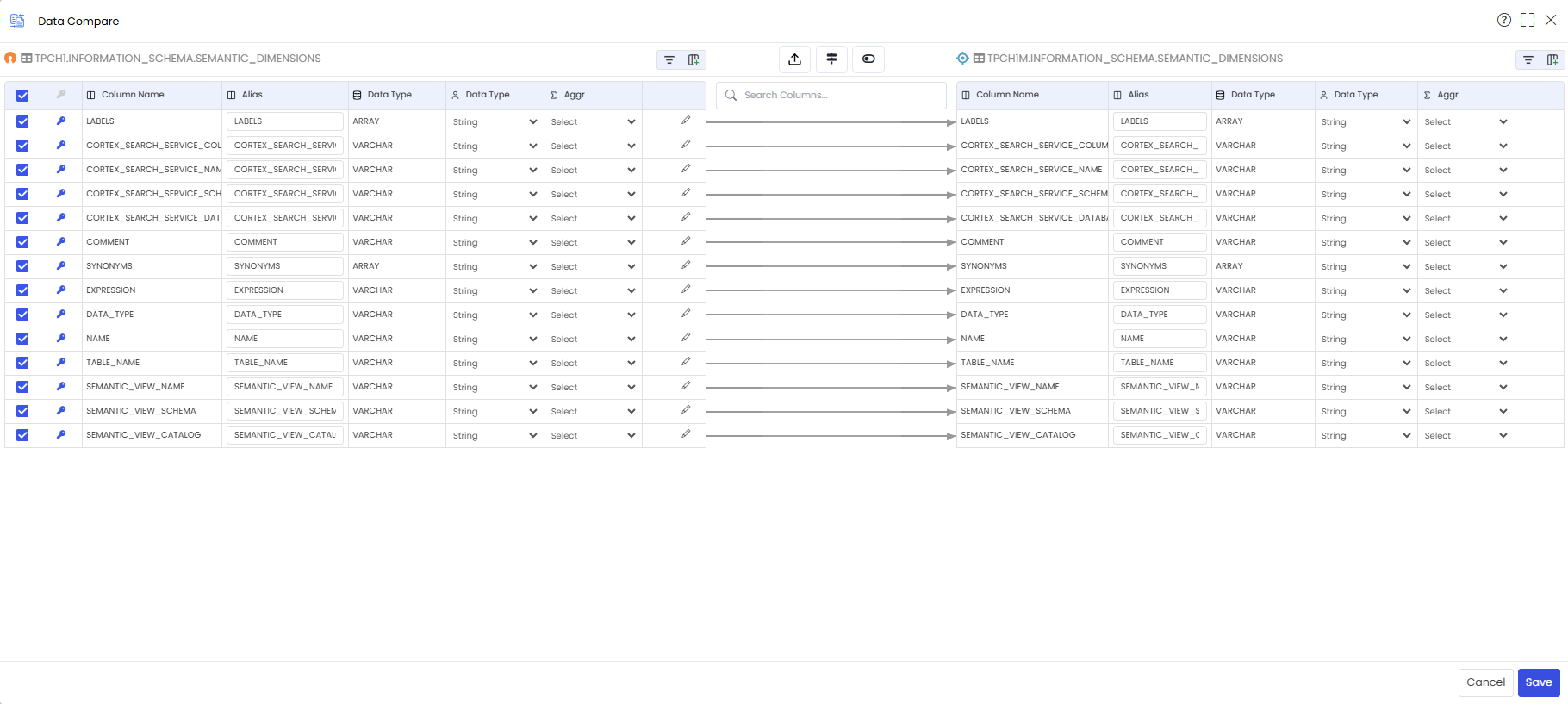Edit right alias field COMMENT
Image resolution: width=1568 pixels, height=704 pixels.
pyautogui.click(x=1160, y=242)
